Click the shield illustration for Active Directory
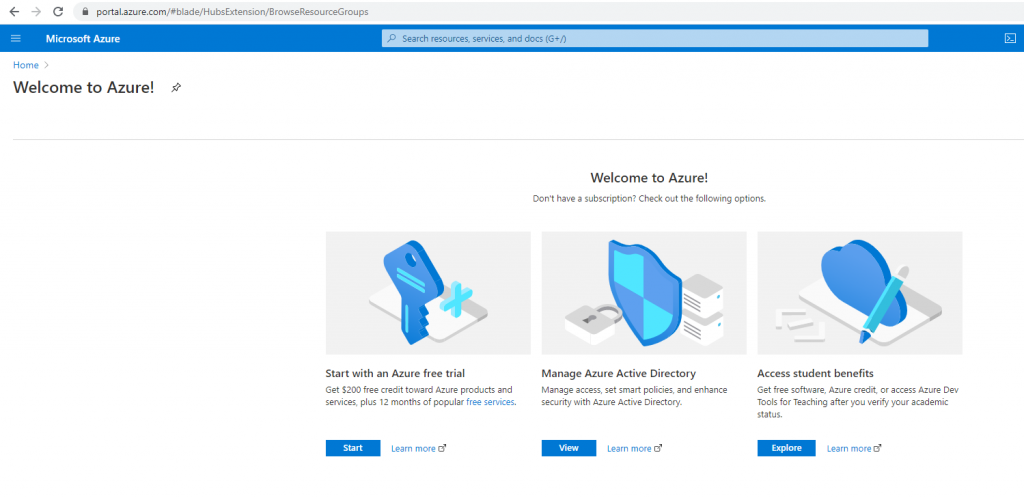Viewport: 1024px width, 498px height. 644,293
